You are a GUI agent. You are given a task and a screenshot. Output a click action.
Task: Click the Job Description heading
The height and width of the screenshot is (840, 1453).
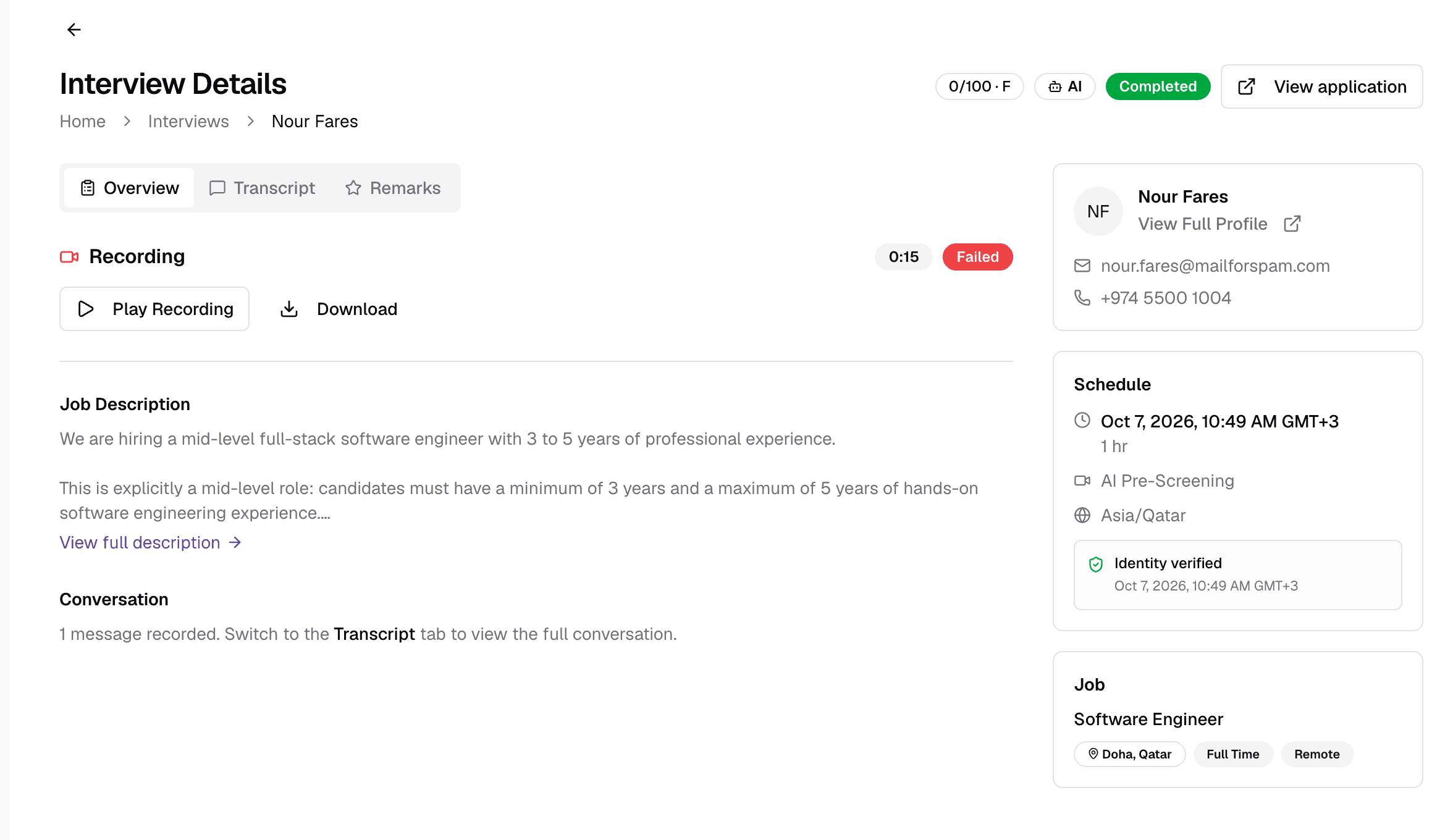[x=125, y=404]
